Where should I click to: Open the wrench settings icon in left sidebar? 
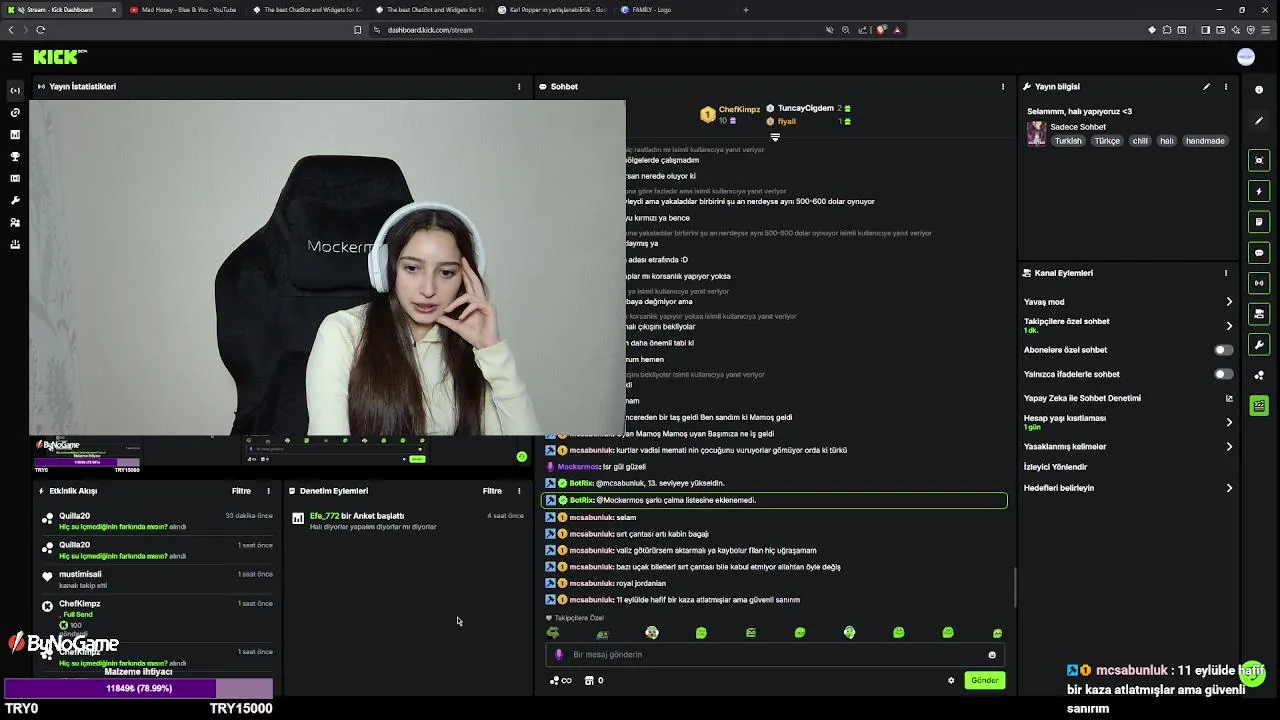pyautogui.click(x=15, y=200)
